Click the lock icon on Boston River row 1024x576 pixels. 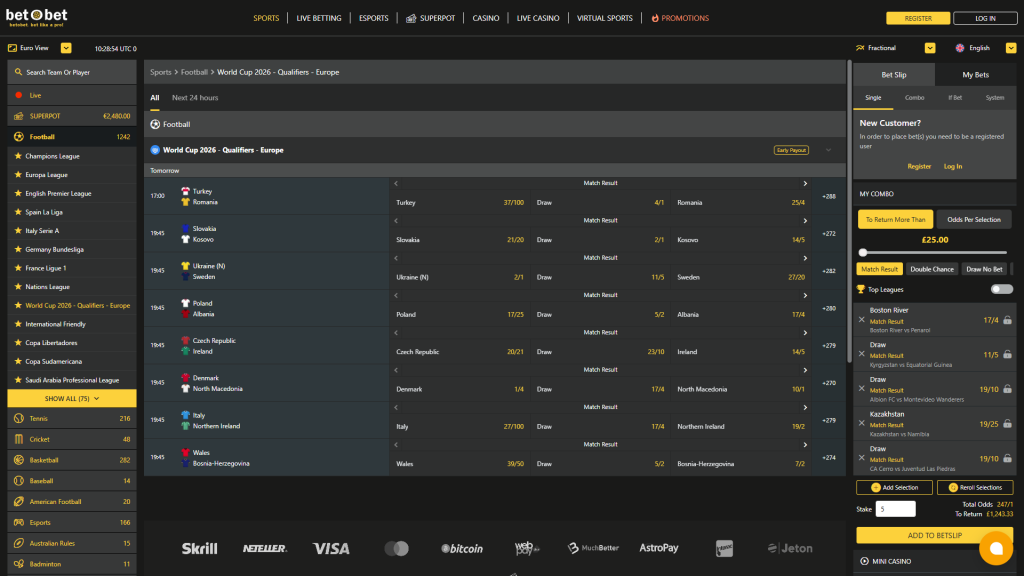pos(1008,320)
